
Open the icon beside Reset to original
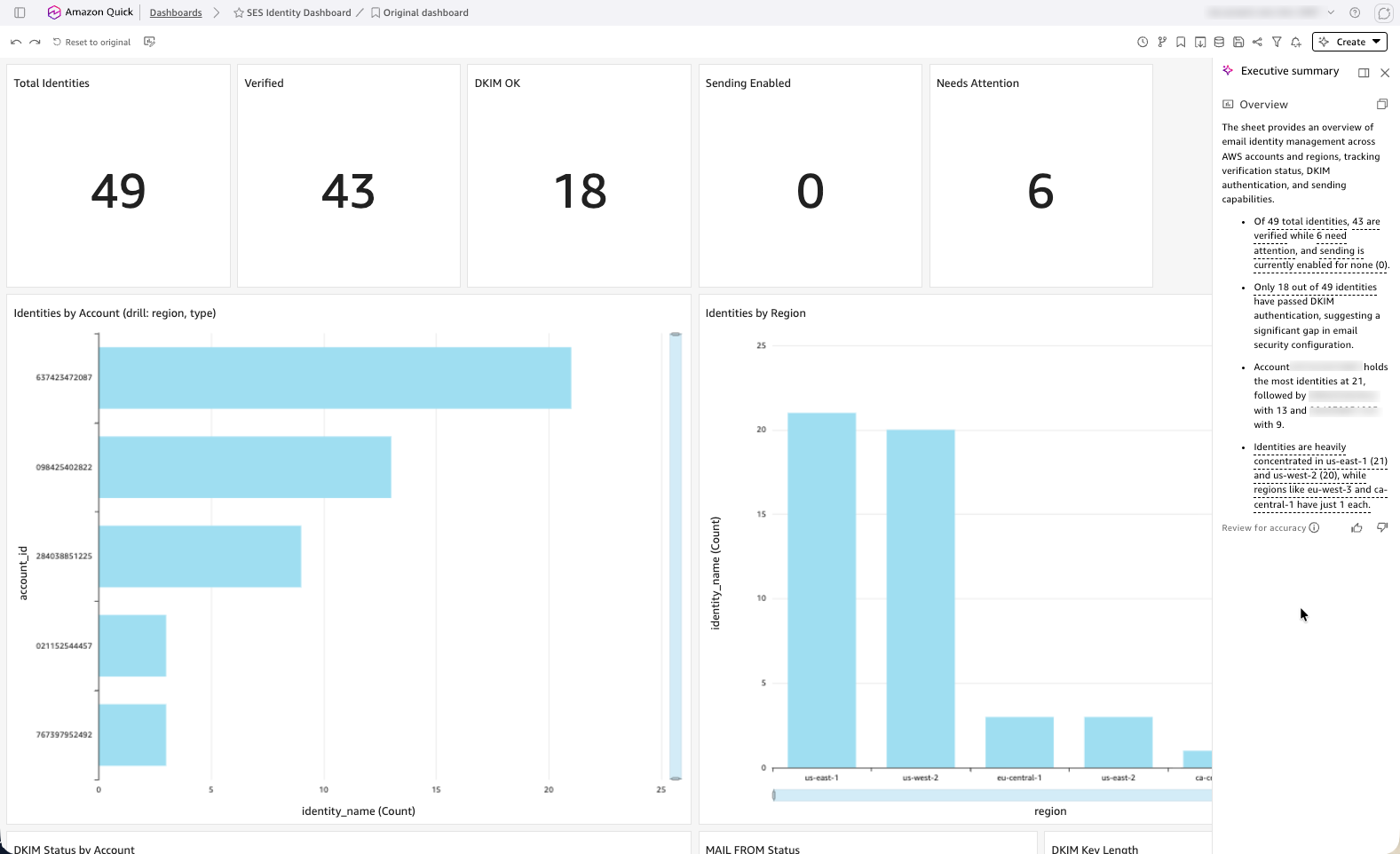(x=149, y=42)
